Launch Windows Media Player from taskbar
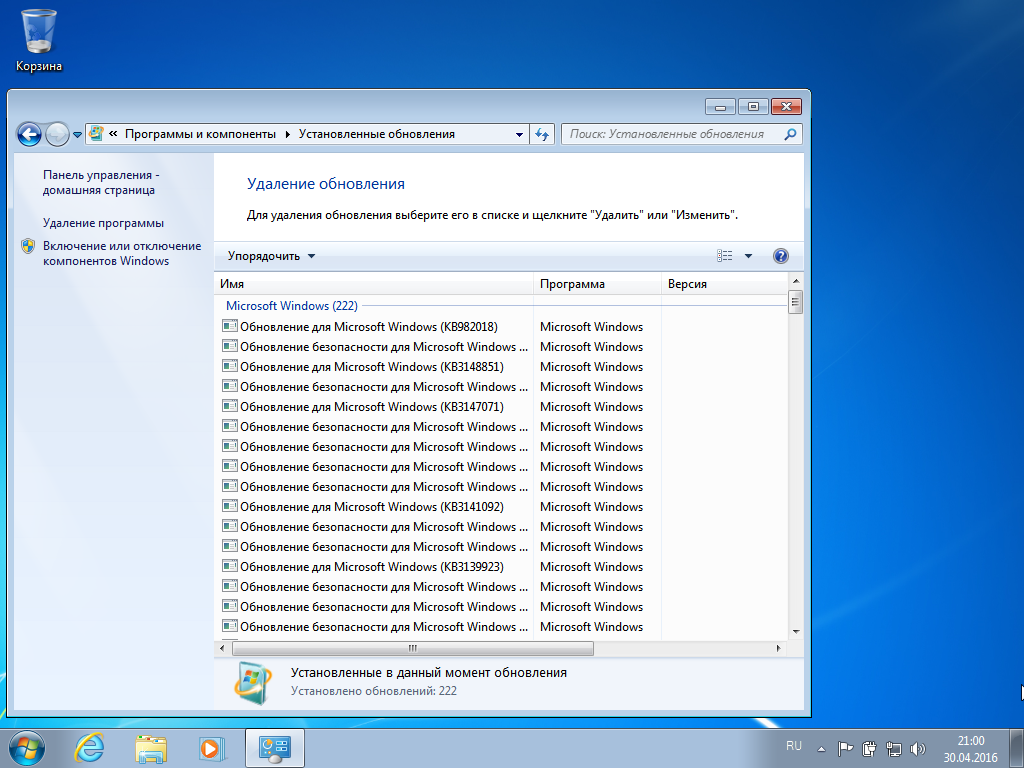 pos(212,748)
